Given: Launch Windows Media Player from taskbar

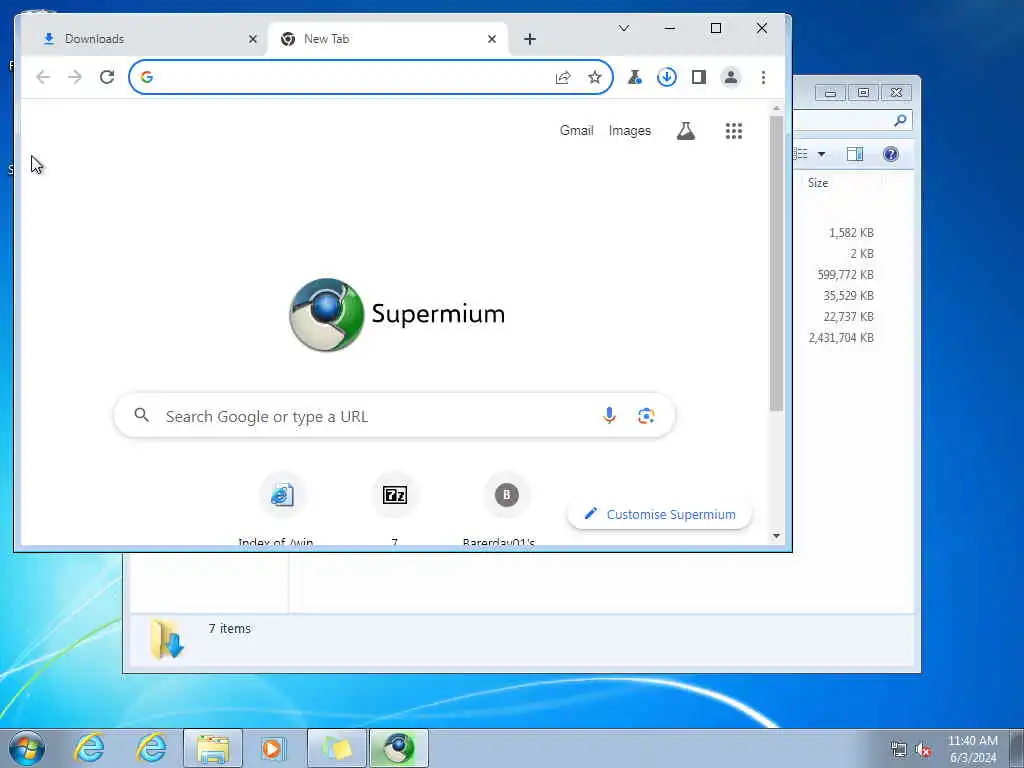Looking at the screenshot, I should point(272,748).
